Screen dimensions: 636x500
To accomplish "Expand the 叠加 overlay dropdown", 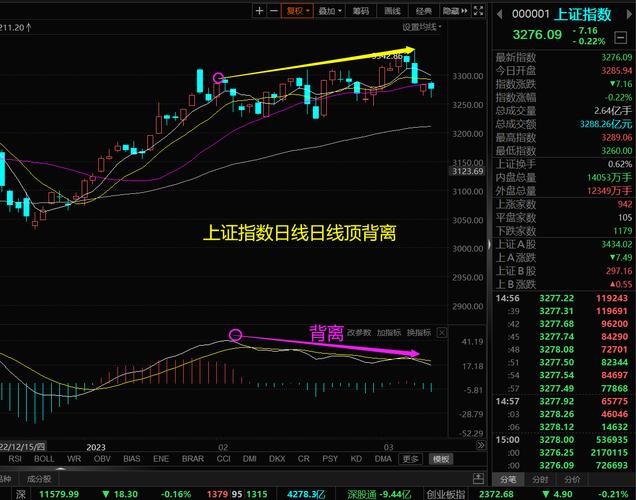I will 328,11.
